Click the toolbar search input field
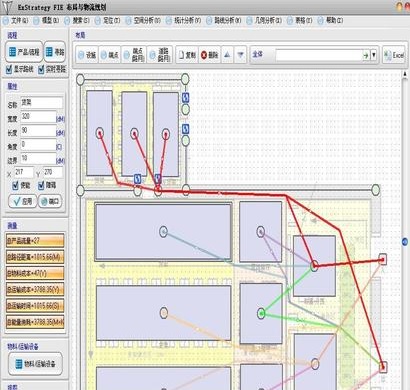Image resolution: width=410 pixels, height=390 pixels. pos(319,55)
